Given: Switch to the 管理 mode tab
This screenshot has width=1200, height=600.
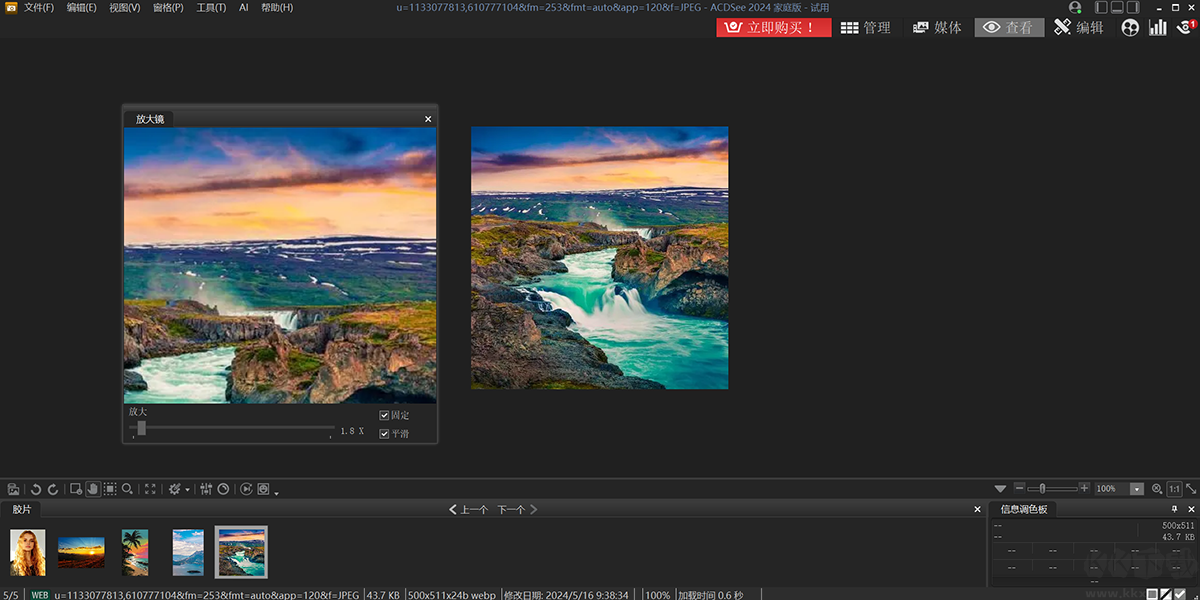Looking at the screenshot, I should click(866, 28).
